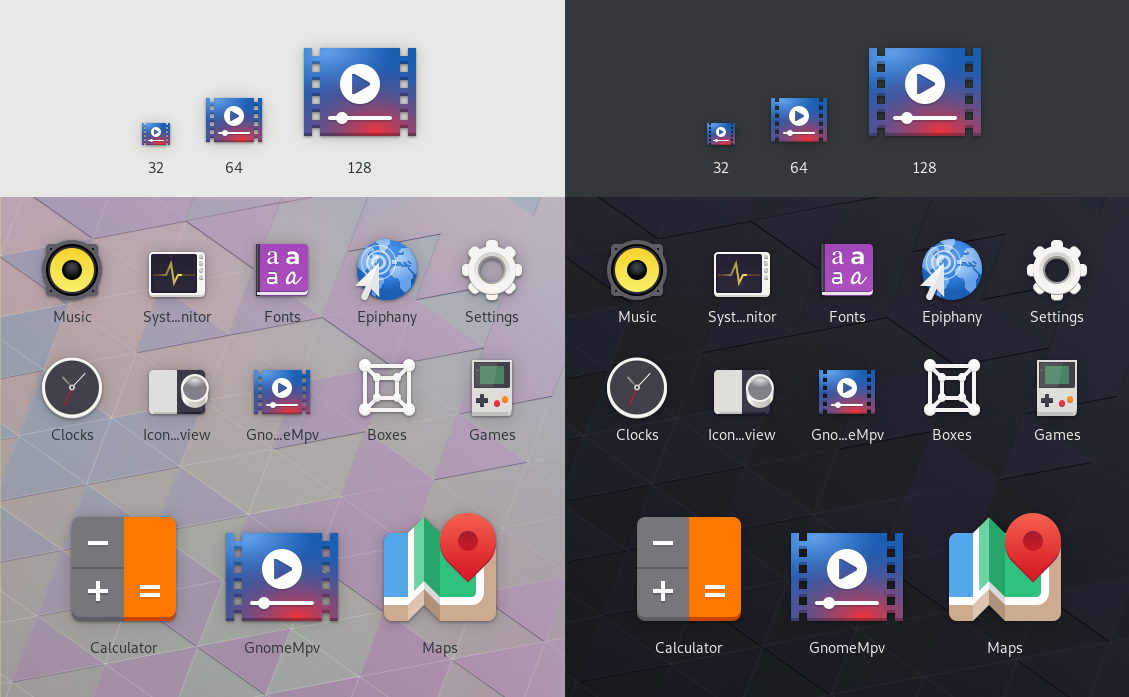Open the large Maps icon in the dark panel
Screen dimensions: 1129x697
tap(1005, 569)
